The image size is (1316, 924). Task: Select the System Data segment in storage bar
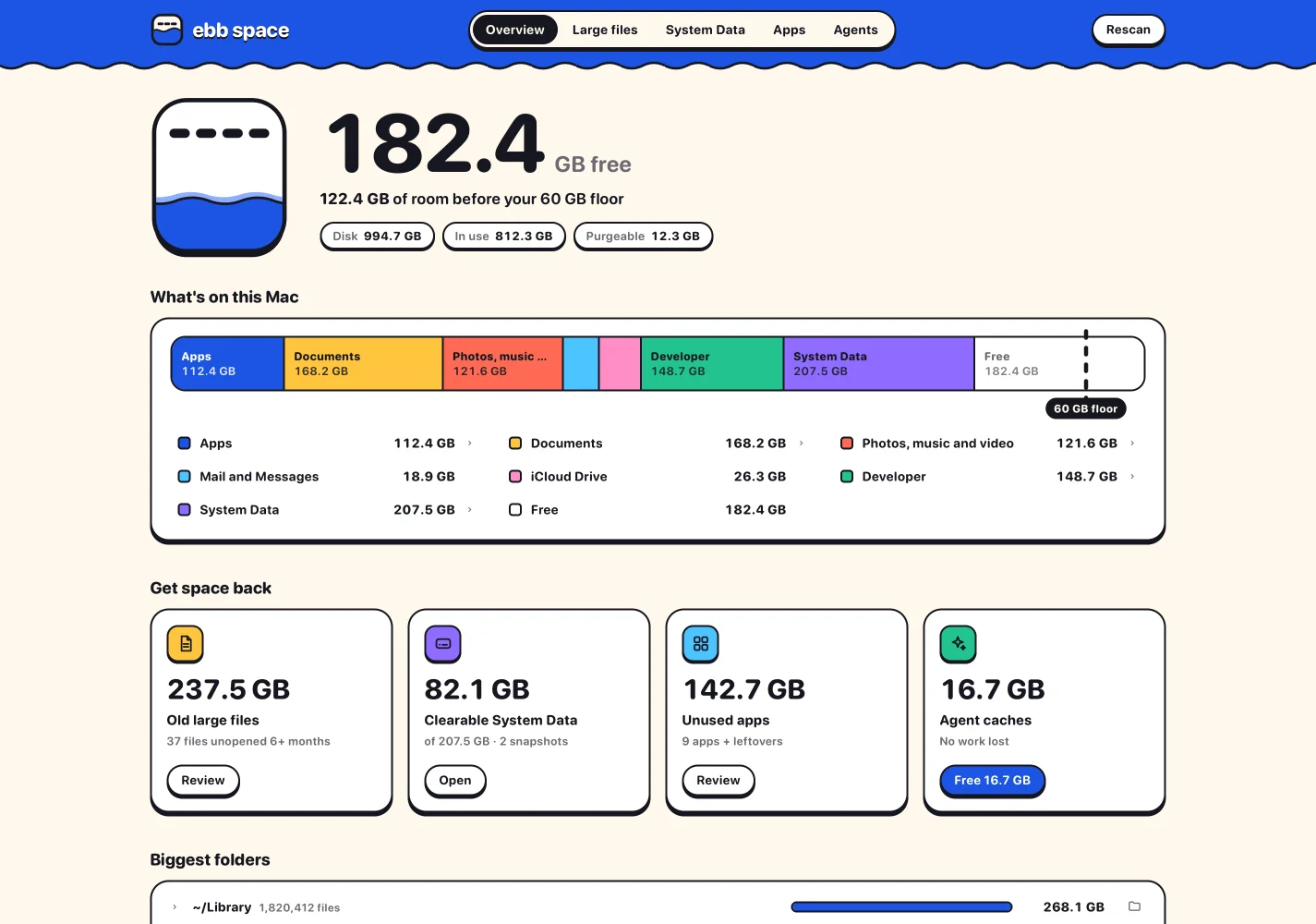pyautogui.click(x=879, y=364)
